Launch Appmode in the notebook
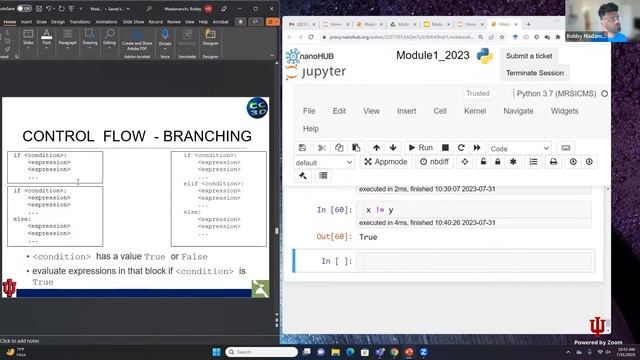This screenshot has width=640, height=360. pyautogui.click(x=386, y=162)
